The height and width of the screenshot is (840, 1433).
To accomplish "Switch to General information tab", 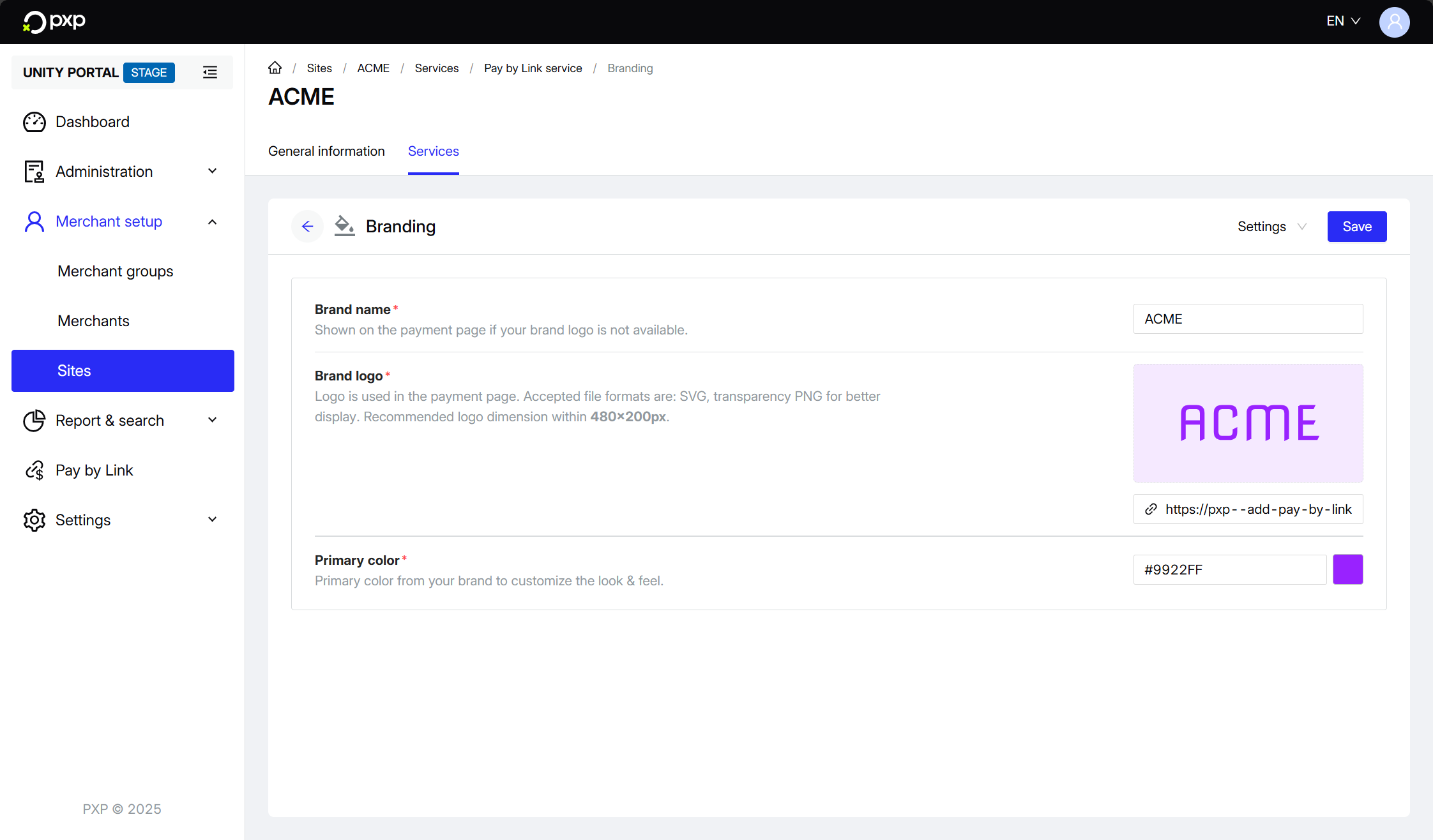I will (326, 151).
